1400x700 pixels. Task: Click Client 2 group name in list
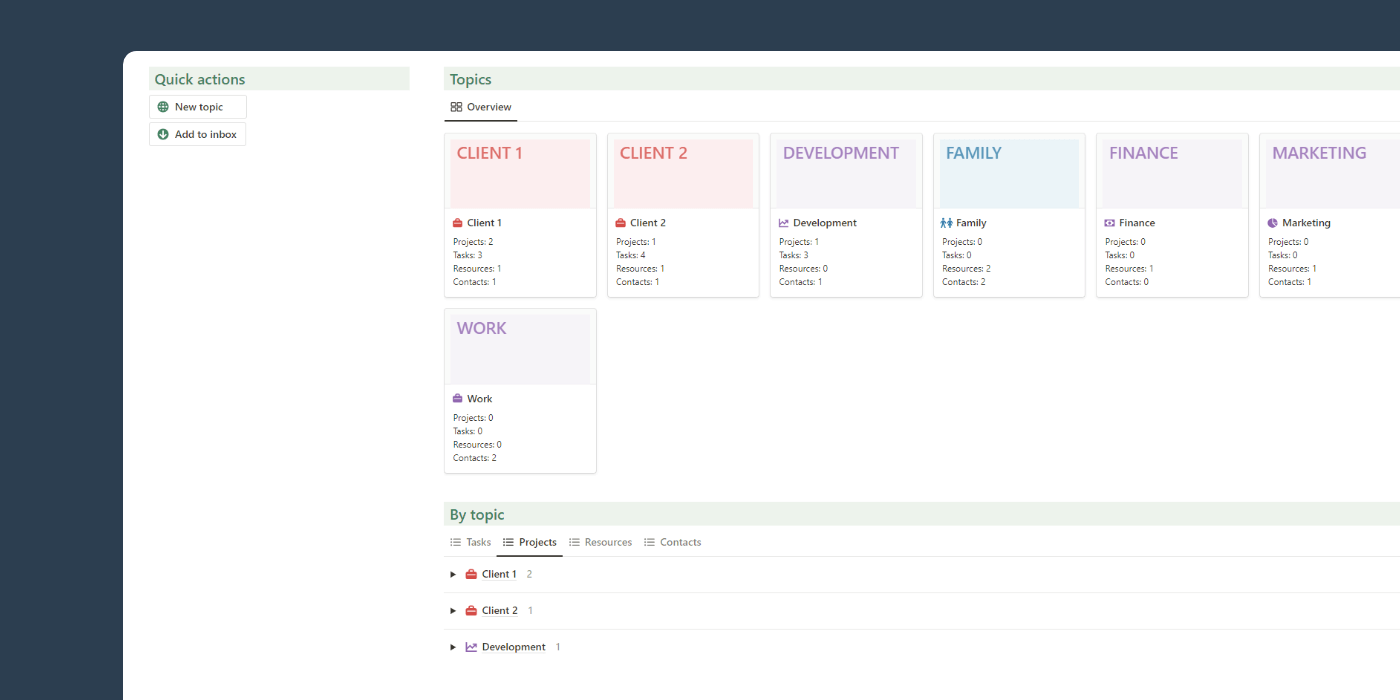500,611
